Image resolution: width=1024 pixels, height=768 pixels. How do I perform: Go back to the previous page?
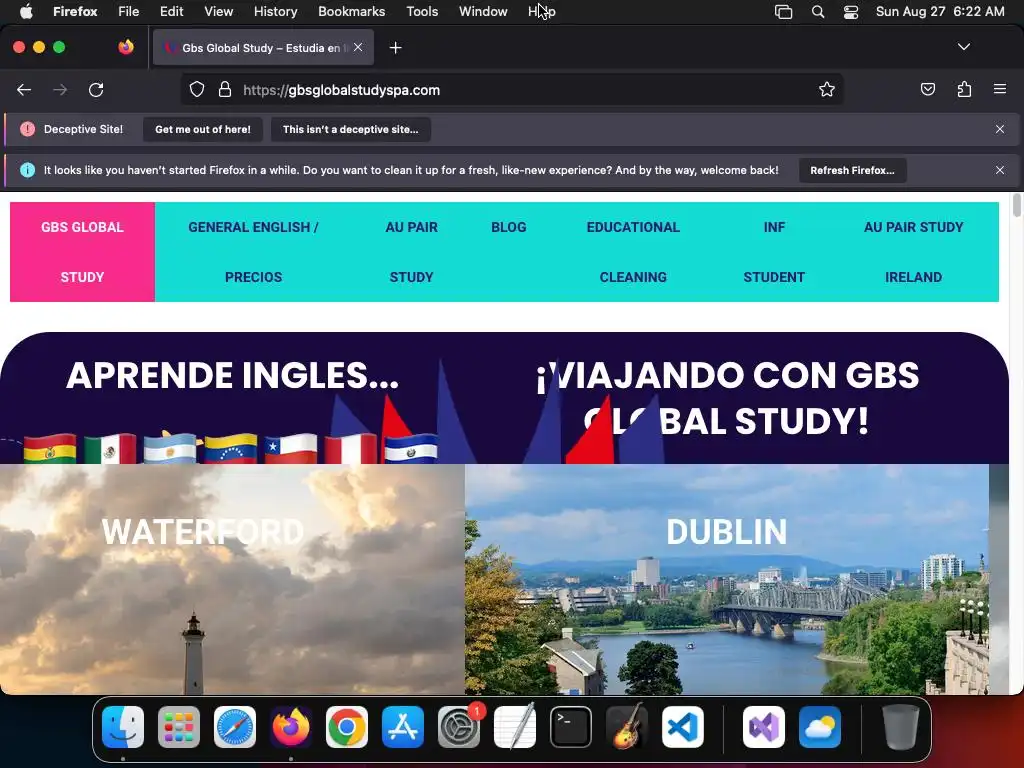pos(24,90)
